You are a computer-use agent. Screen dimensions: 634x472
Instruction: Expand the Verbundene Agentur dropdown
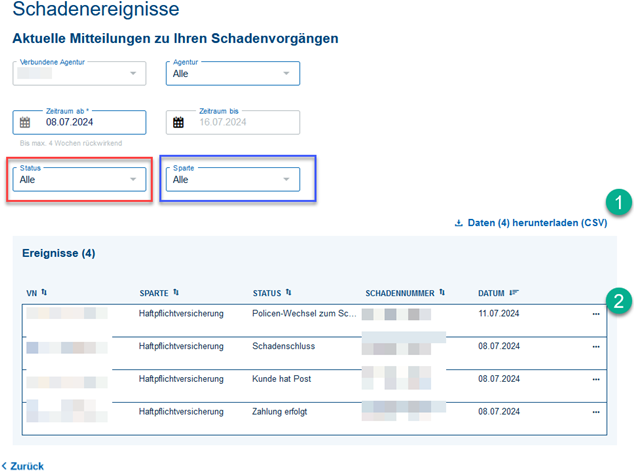[132, 73]
